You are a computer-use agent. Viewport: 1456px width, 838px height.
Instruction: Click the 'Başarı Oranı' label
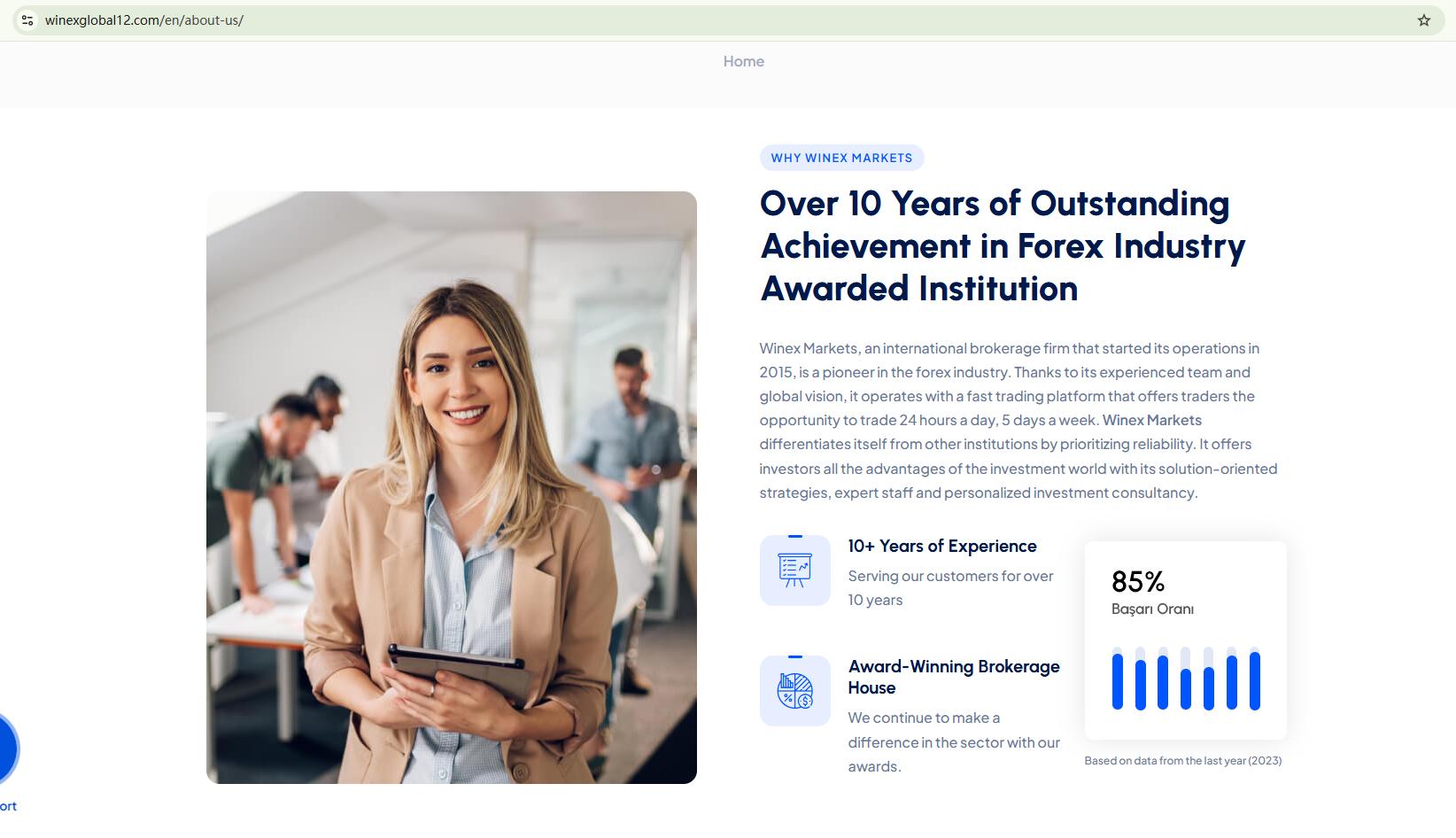[x=1152, y=609]
